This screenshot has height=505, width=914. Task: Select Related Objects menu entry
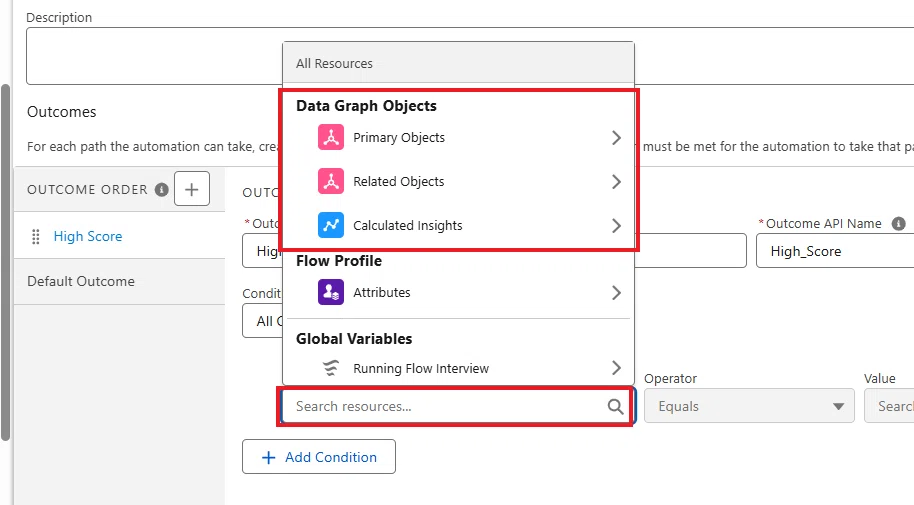pos(458,181)
